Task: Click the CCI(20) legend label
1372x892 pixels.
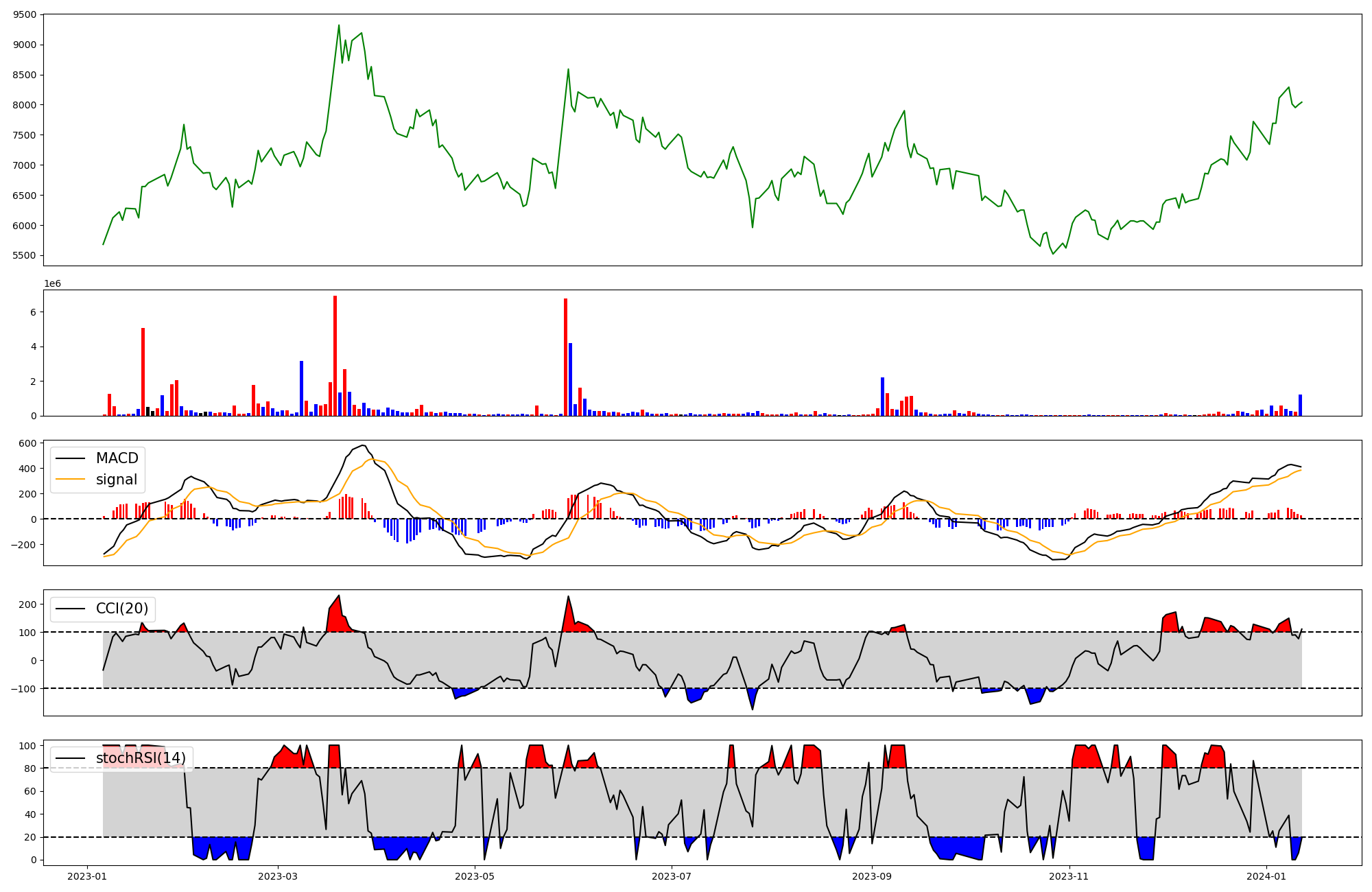Action: coord(122,609)
